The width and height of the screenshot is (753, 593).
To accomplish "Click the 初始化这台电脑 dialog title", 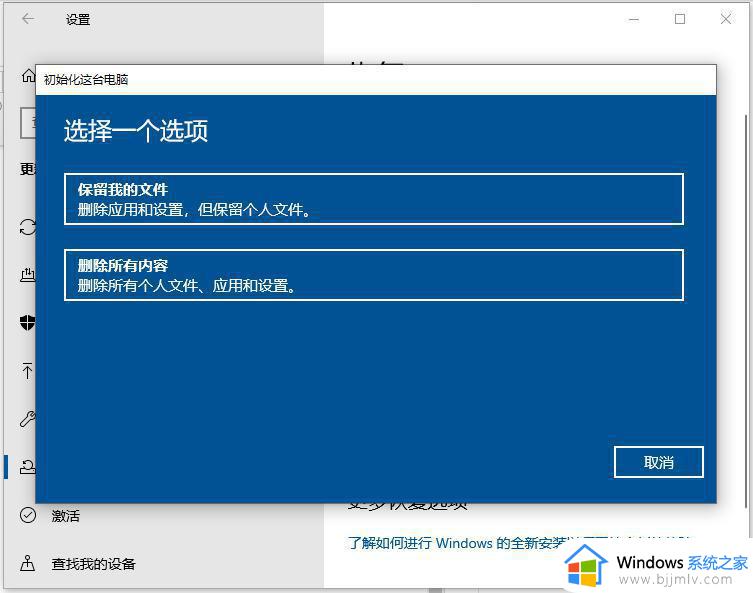I will (86, 80).
